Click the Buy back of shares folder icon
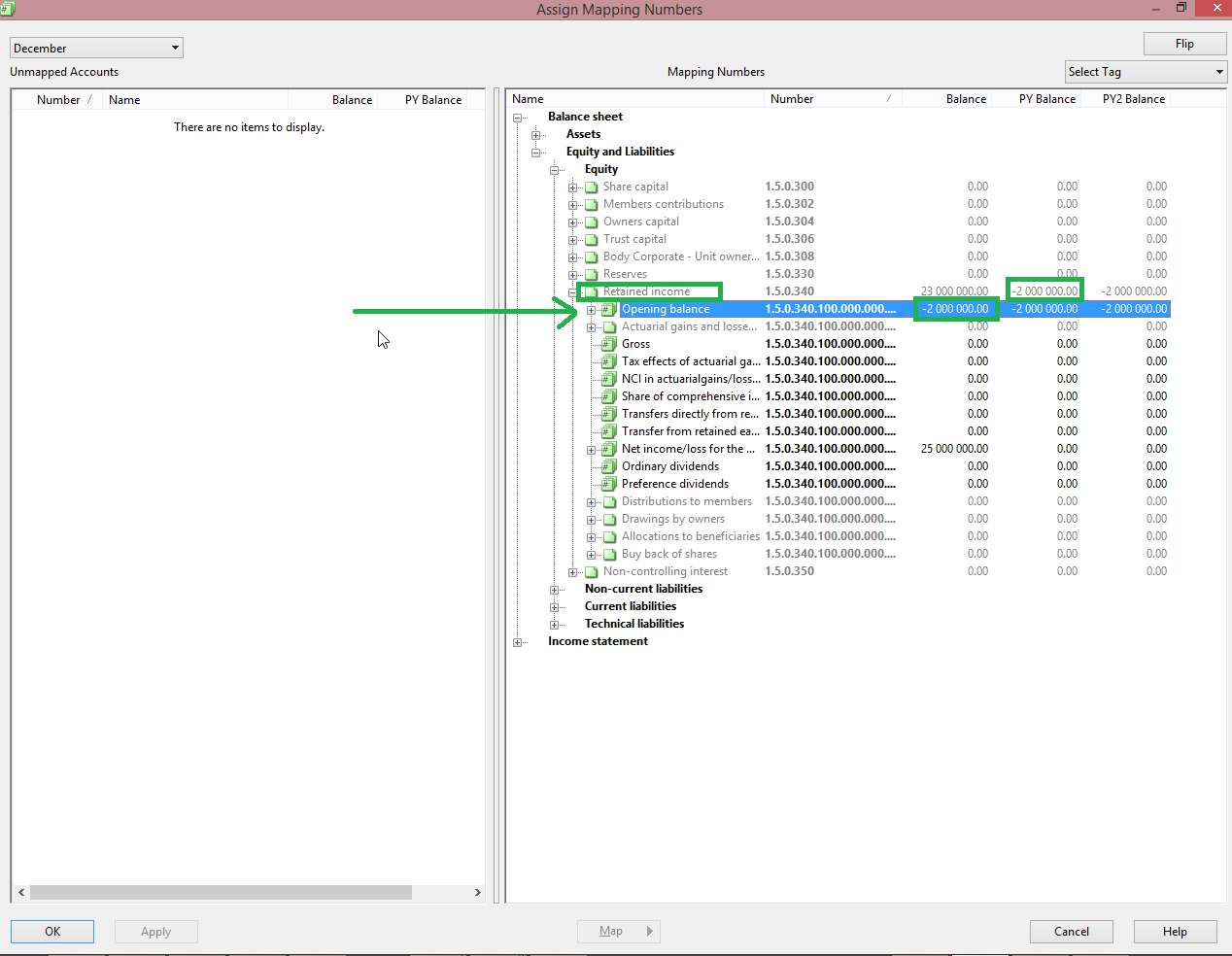This screenshot has width=1232, height=956. pyautogui.click(x=609, y=555)
